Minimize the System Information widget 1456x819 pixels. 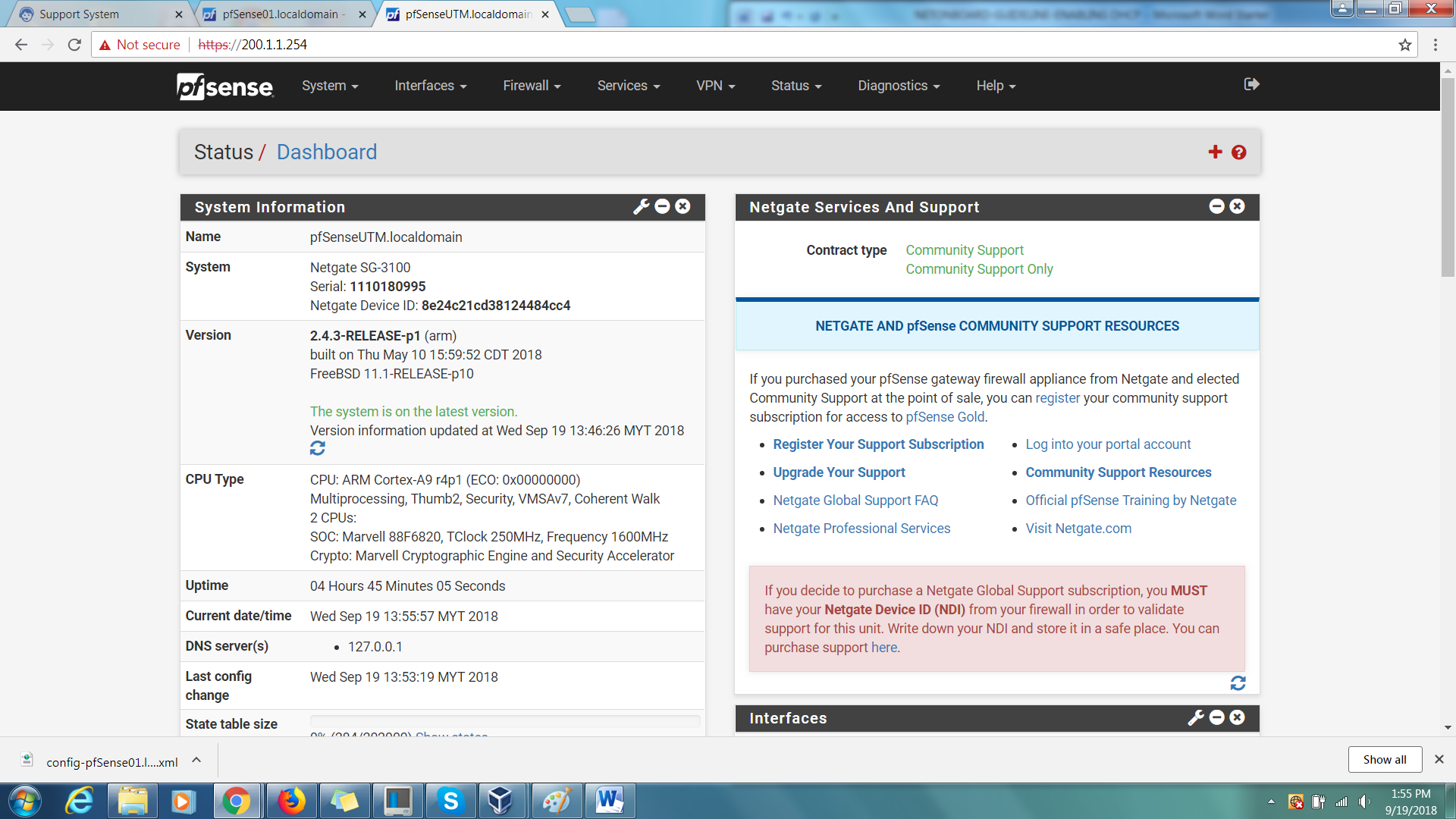pos(662,206)
